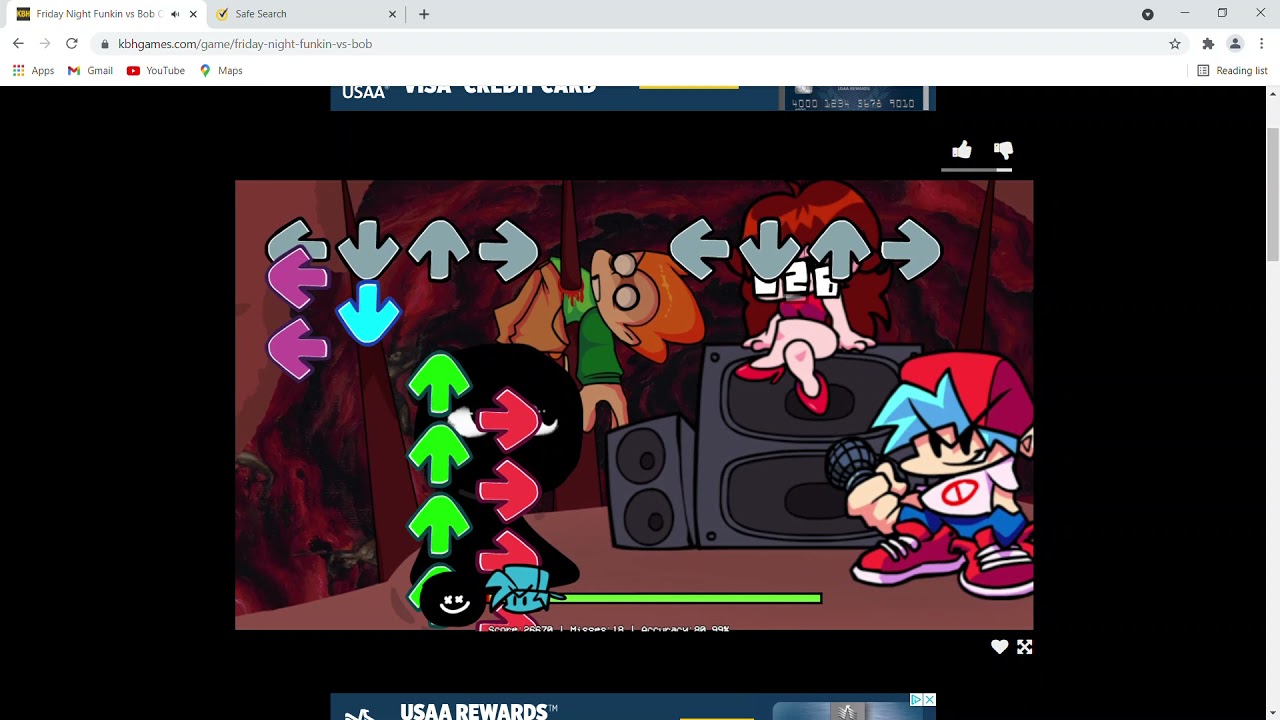Reload the current page
The image size is (1280, 720).
(72, 44)
